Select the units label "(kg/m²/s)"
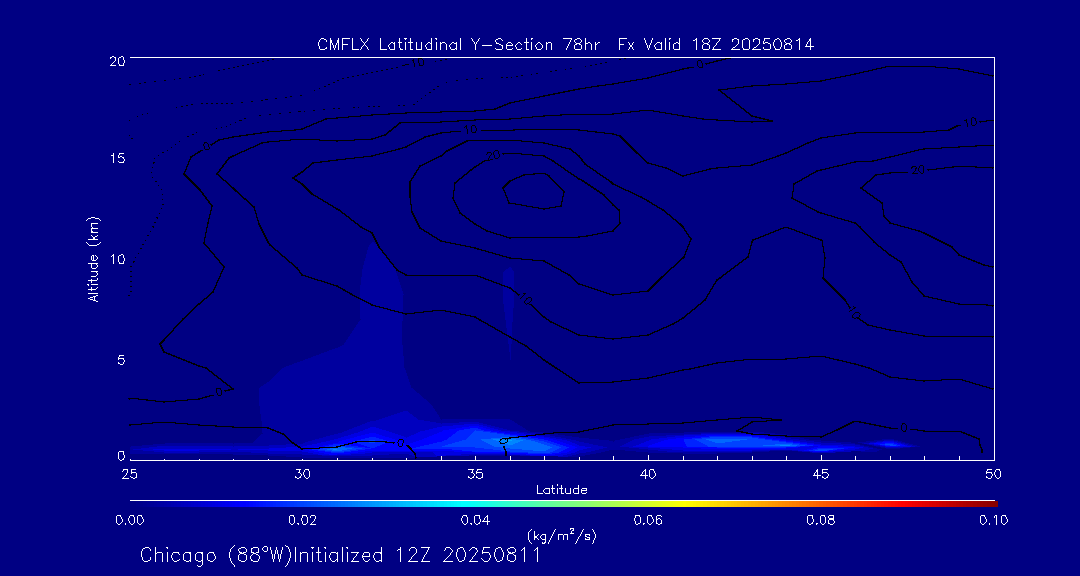 pyautogui.click(x=560, y=535)
